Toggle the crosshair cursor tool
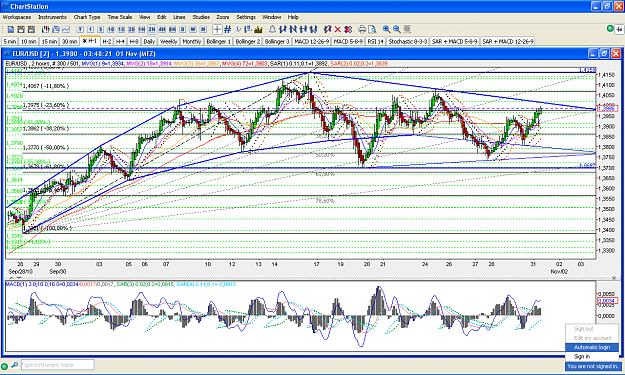625x375 pixels. pyautogui.click(x=217, y=29)
